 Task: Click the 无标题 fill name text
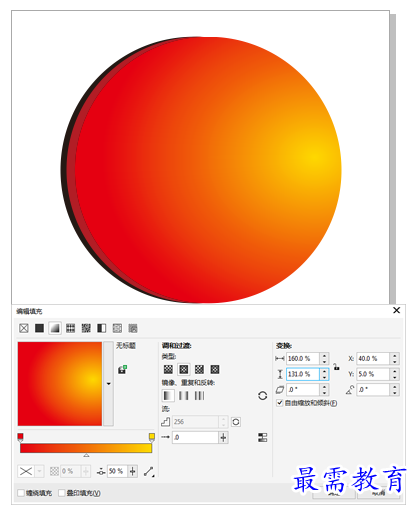coord(126,346)
